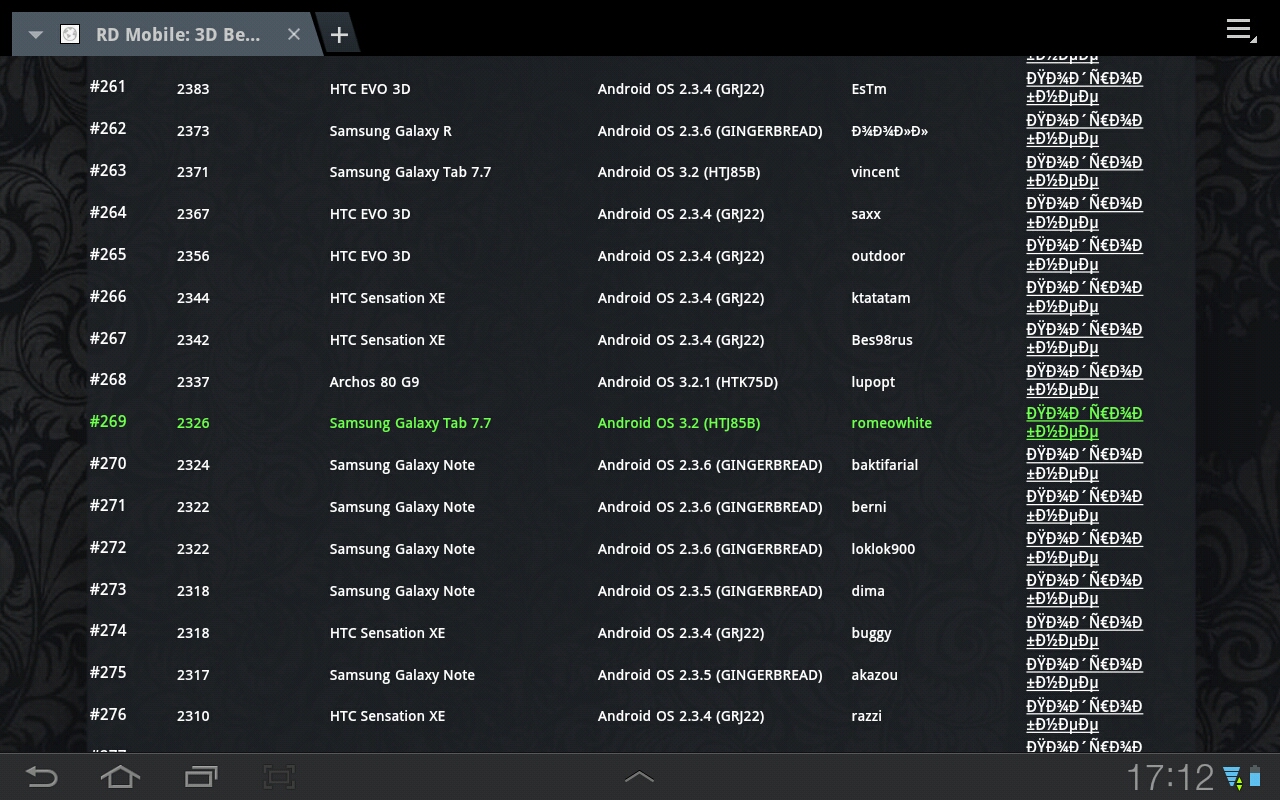This screenshot has height=800, width=1280.
Task: Open details link in razzi row
Action: (x=1084, y=716)
